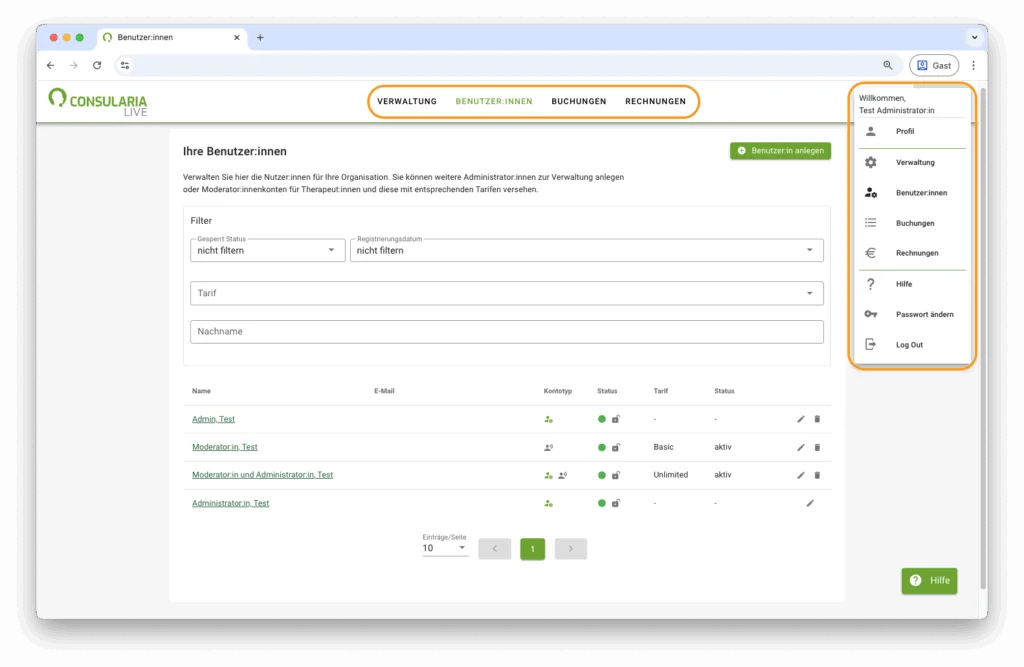Switch to the Buchungen top navigation tab

(578, 101)
